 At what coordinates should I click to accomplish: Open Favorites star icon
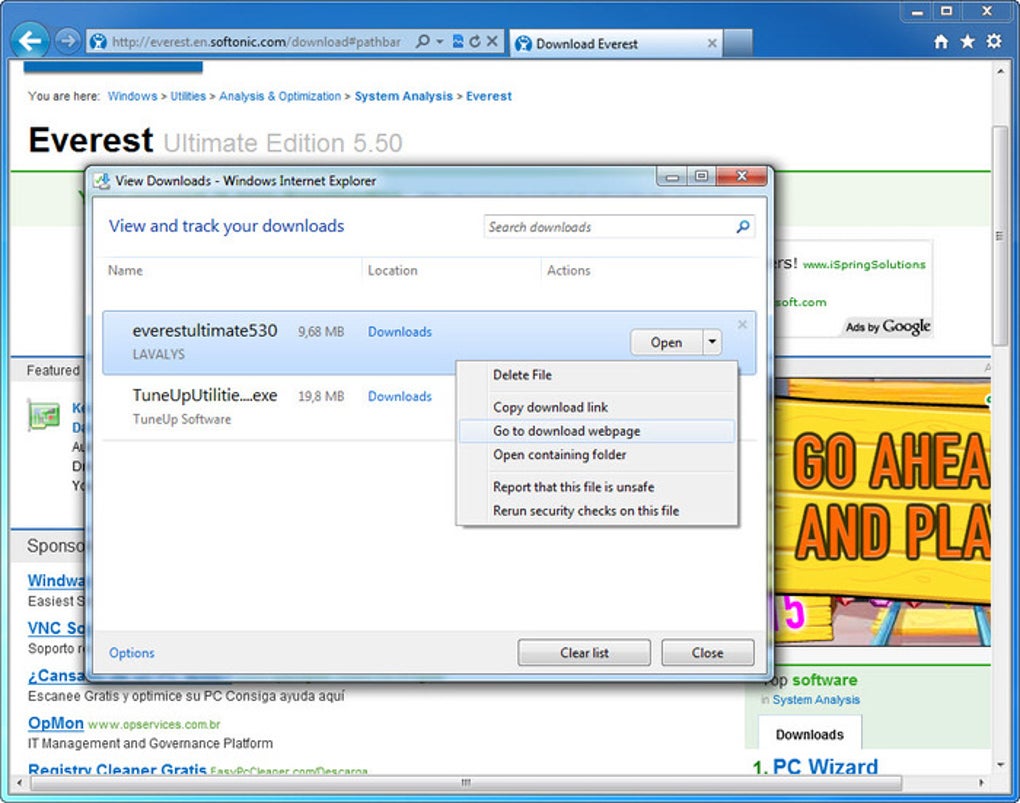pos(967,42)
